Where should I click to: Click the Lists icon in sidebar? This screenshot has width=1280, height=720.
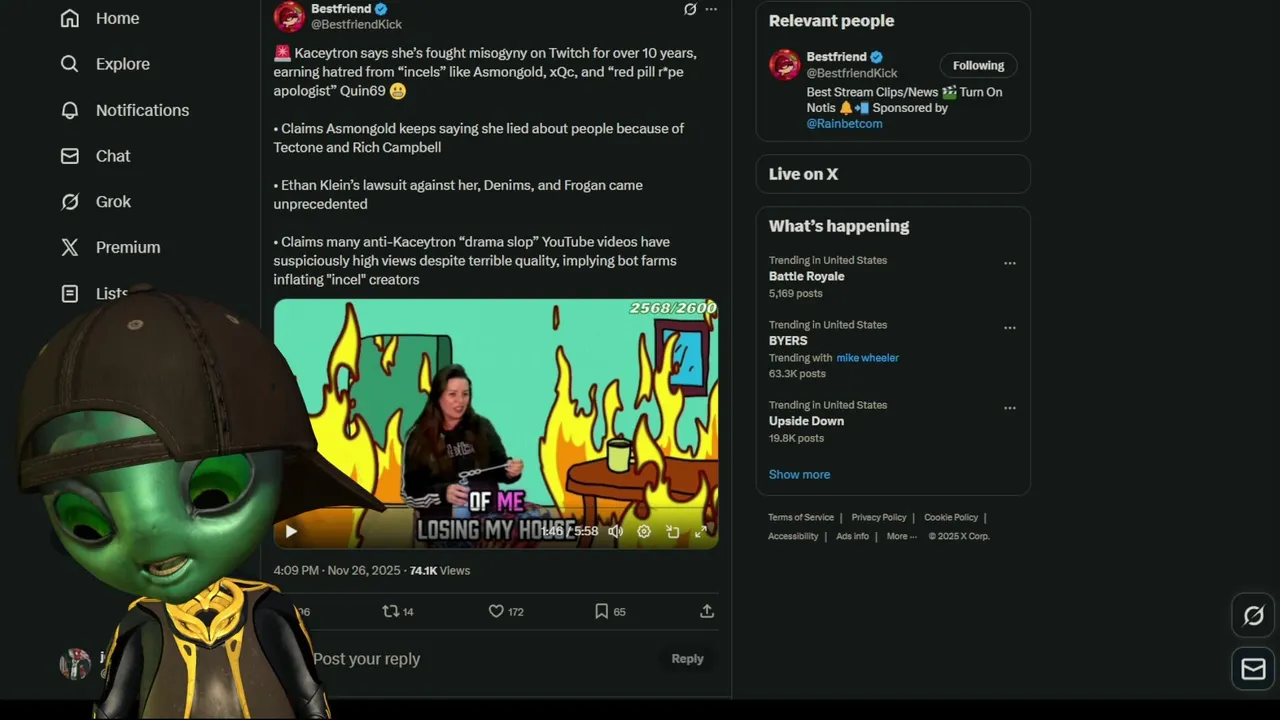click(70, 293)
